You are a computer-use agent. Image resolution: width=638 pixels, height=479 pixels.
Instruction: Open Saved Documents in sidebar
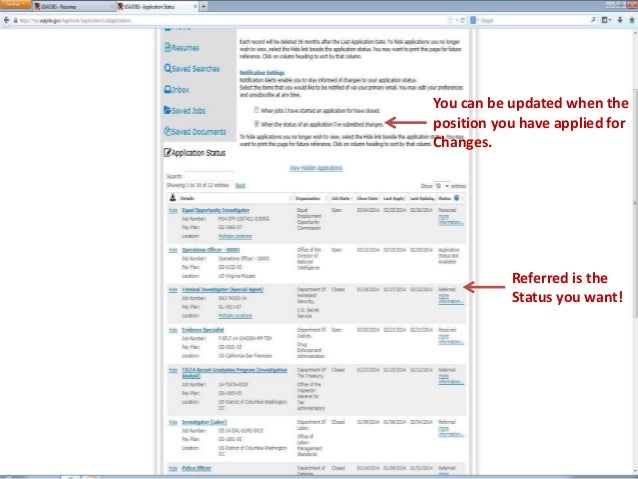195,131
